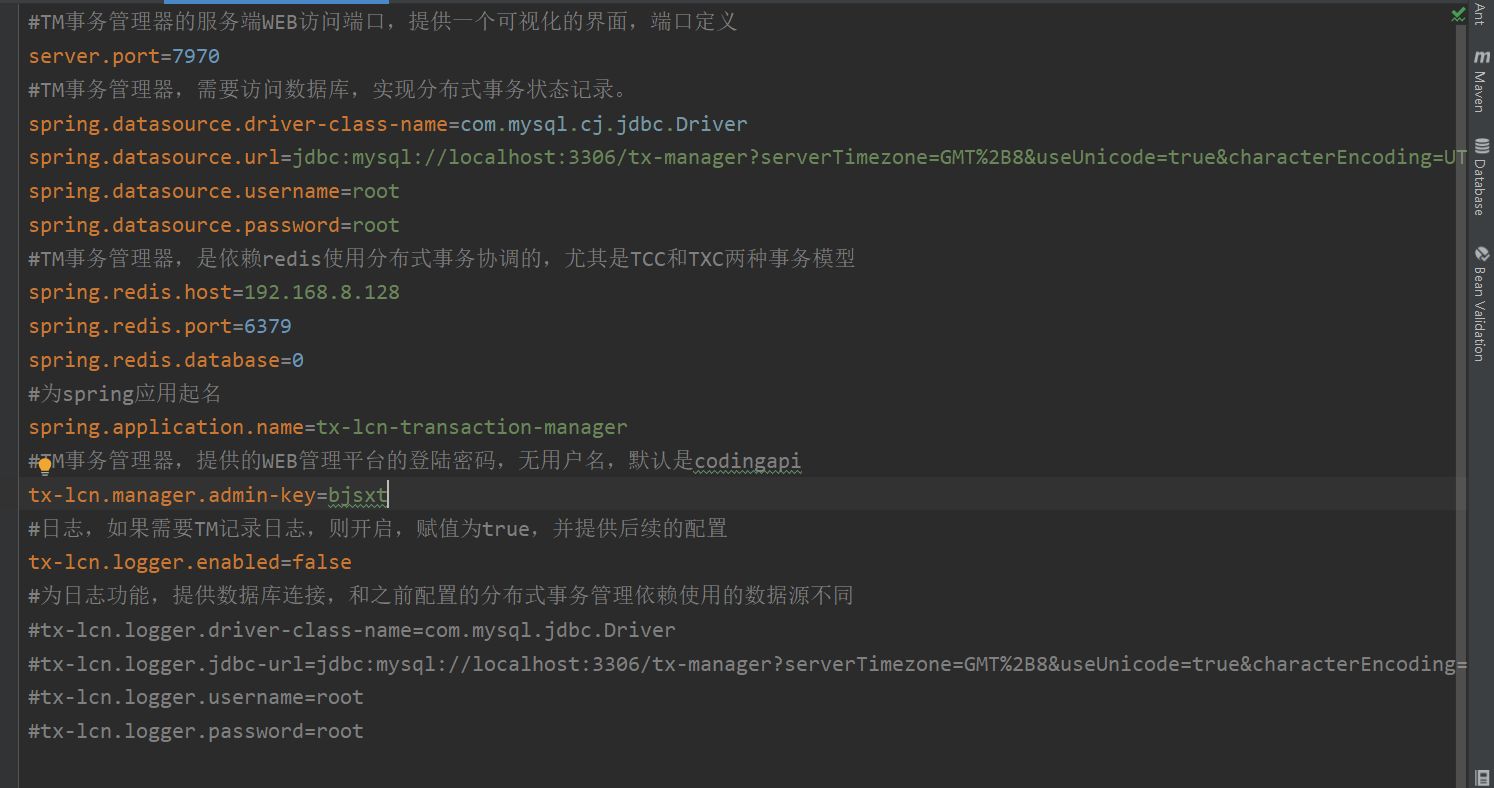Click the redis host value 192.168.8.128
The width and height of the screenshot is (1494, 788).
[322, 292]
